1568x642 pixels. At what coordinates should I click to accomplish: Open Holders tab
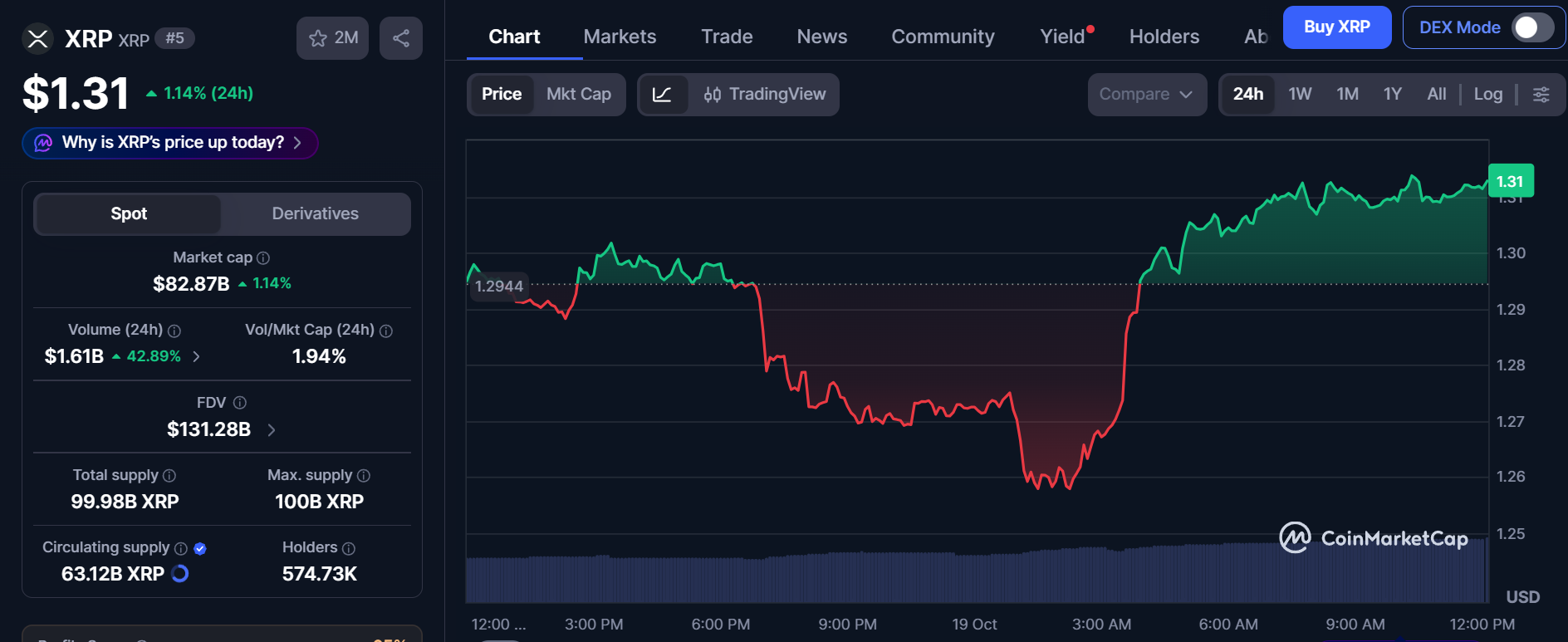[1164, 37]
